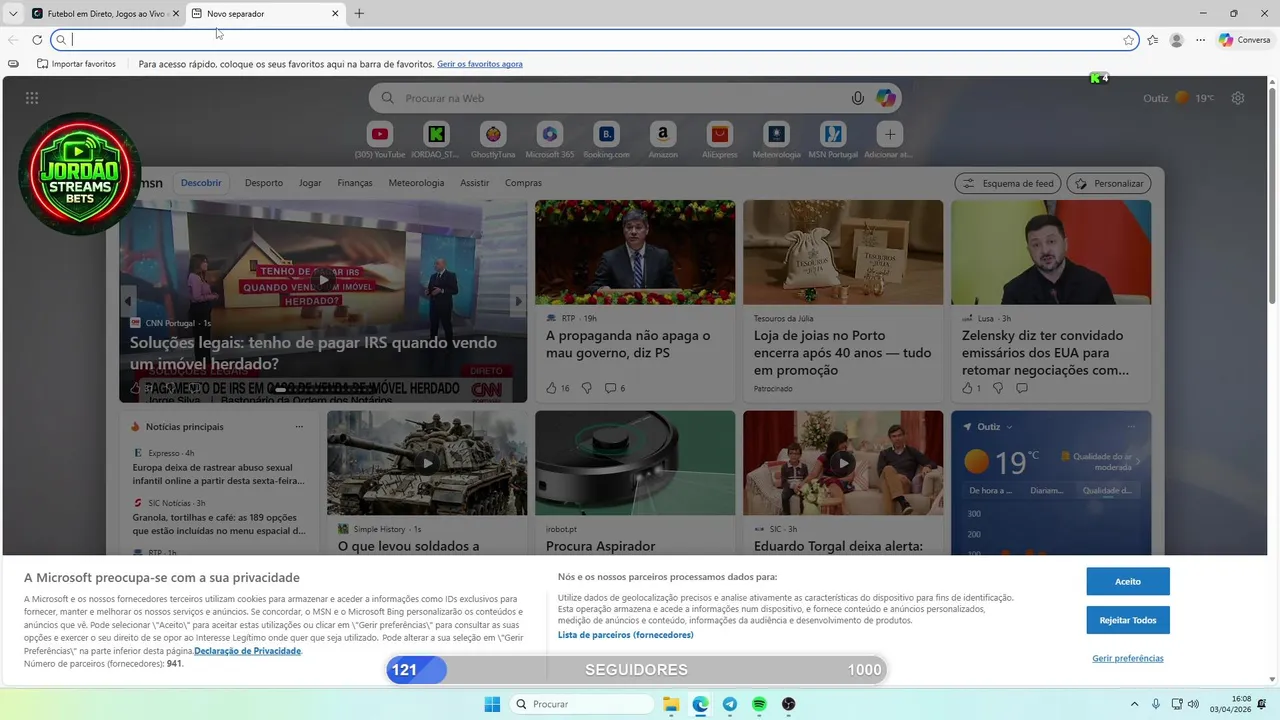Image resolution: width=1280 pixels, height=720 pixels.
Task: Select the Finanças feed tab
Action: point(355,183)
